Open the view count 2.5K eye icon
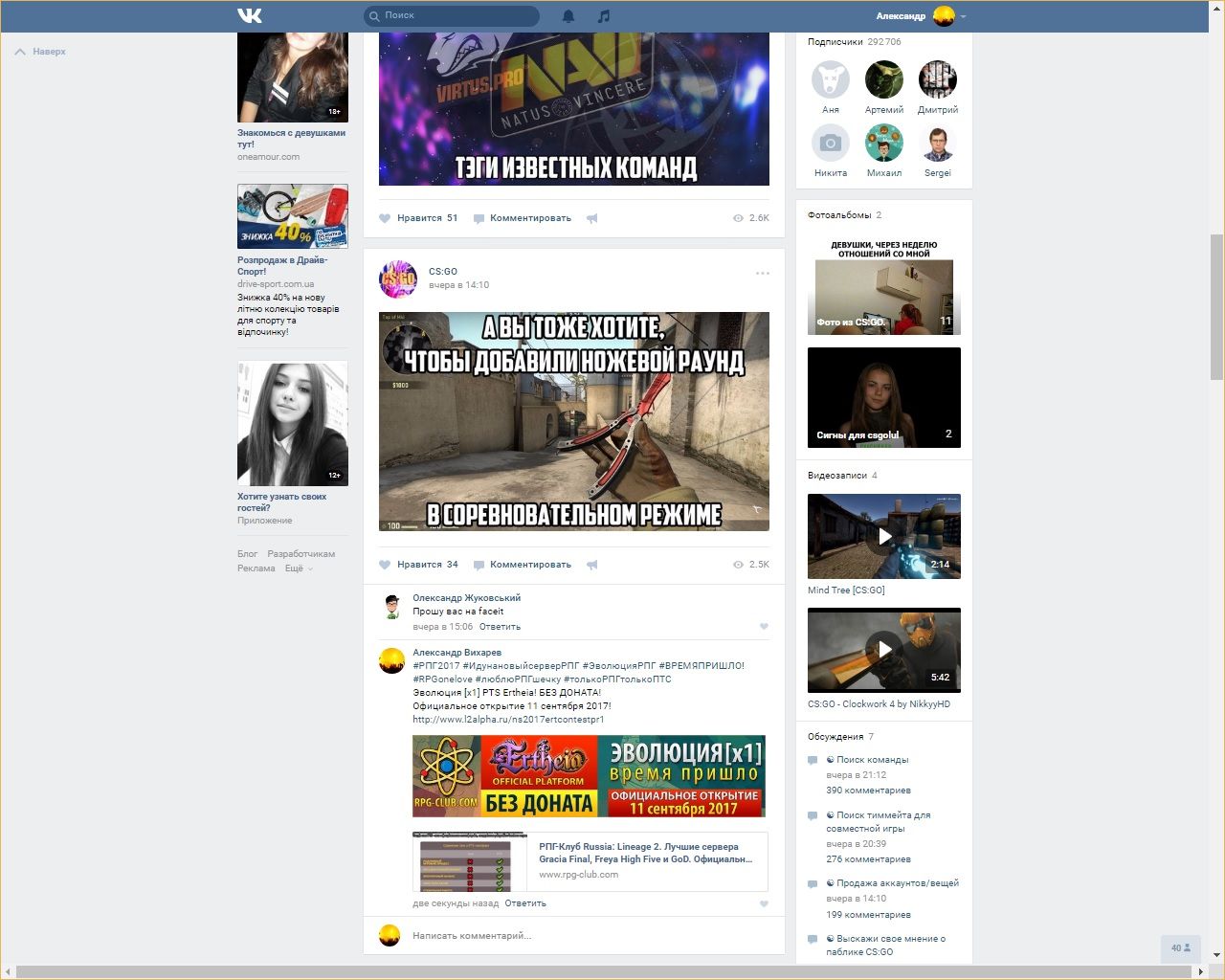 tap(738, 565)
